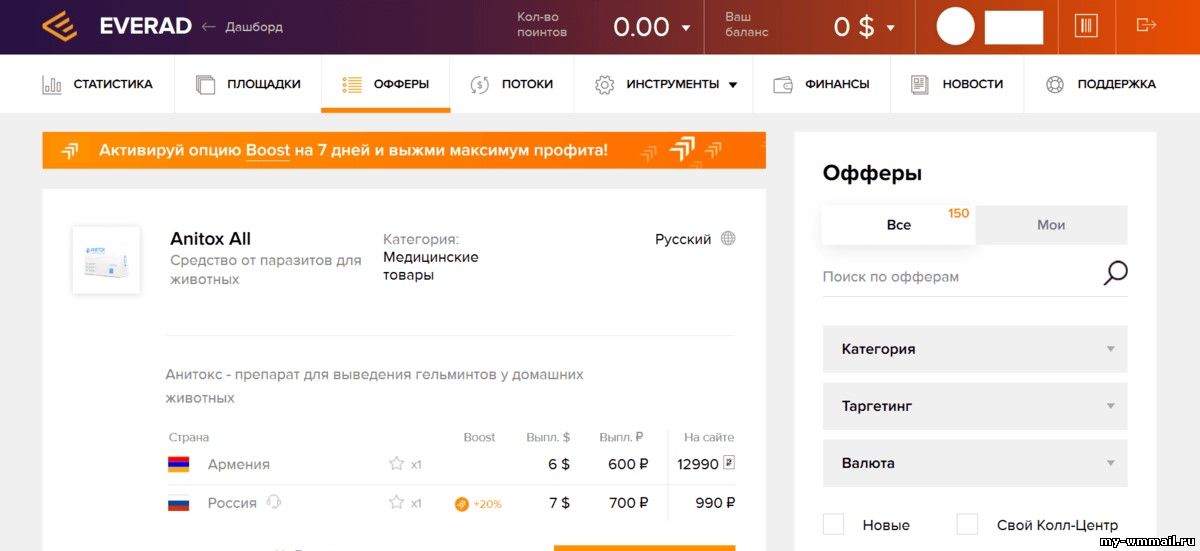The width and height of the screenshot is (1200, 551).
Task: Click the Россия country name
Action: click(233, 503)
